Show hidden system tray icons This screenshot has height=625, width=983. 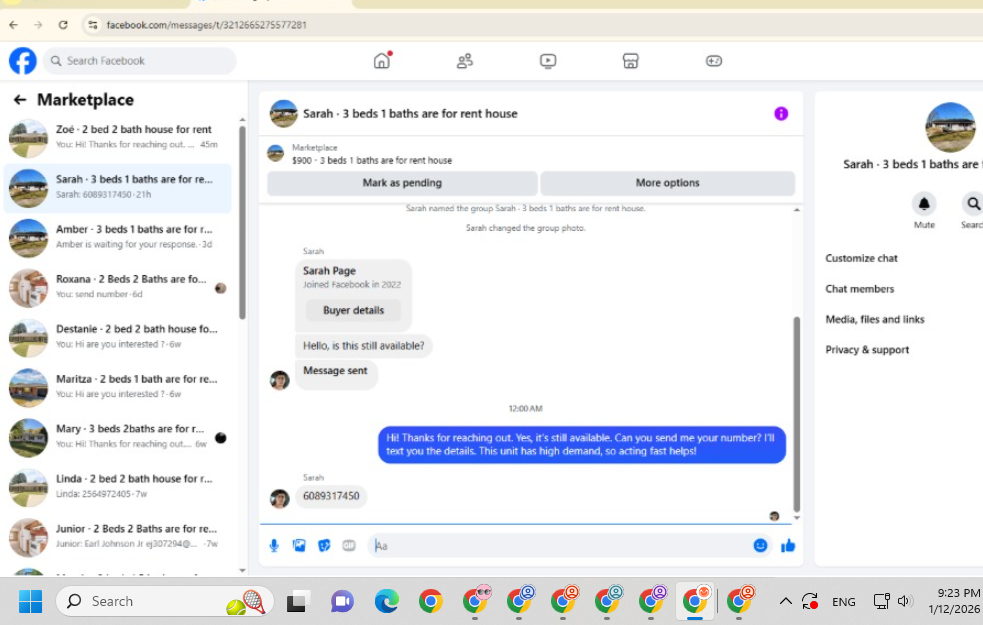[x=786, y=602]
